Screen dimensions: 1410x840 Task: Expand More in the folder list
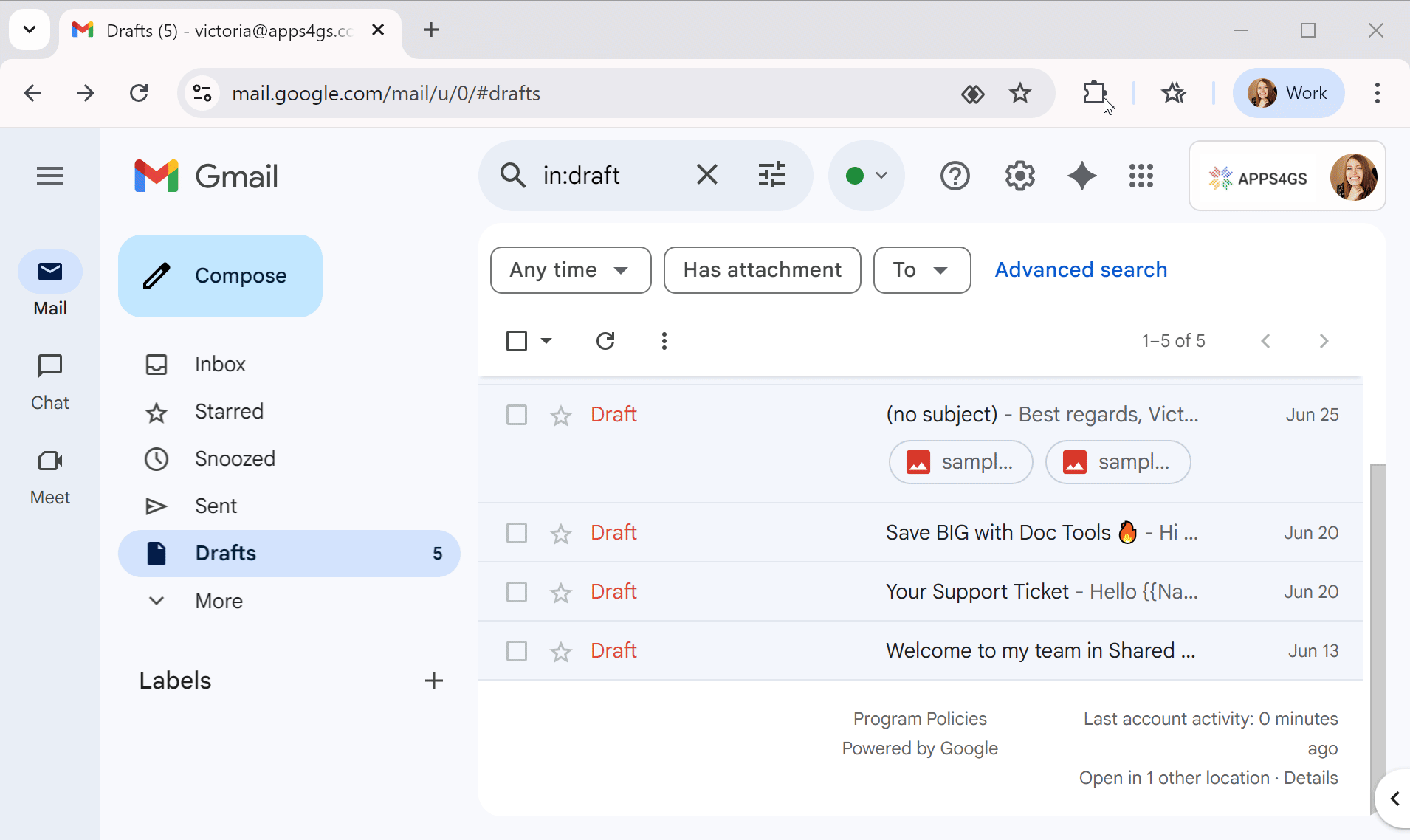219,601
